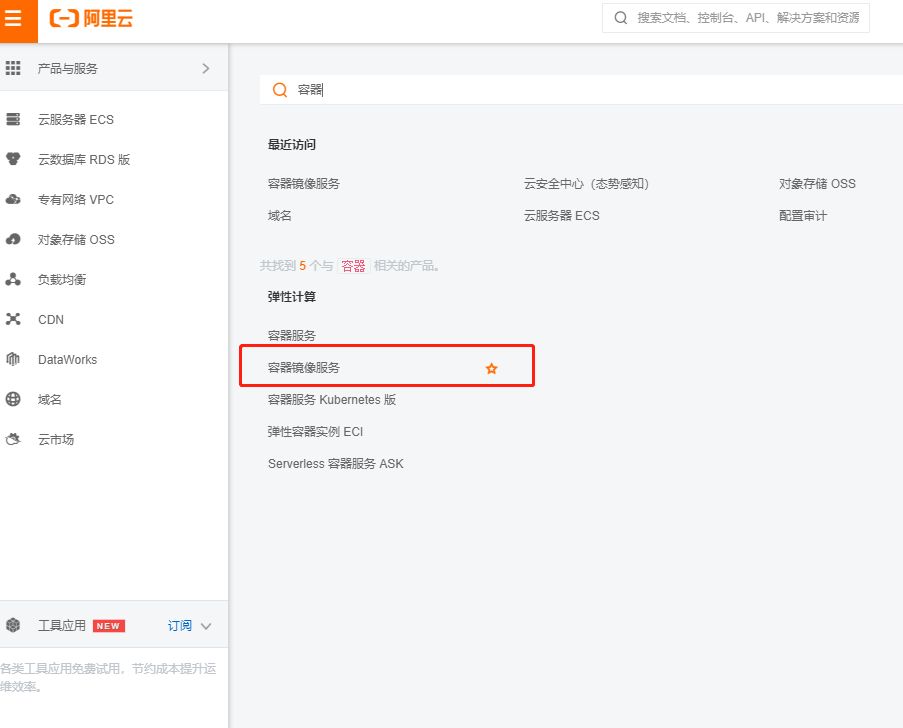Open 对象存储 OSS under 最近访问
Image resolution: width=903 pixels, height=728 pixels.
pyautogui.click(x=817, y=184)
